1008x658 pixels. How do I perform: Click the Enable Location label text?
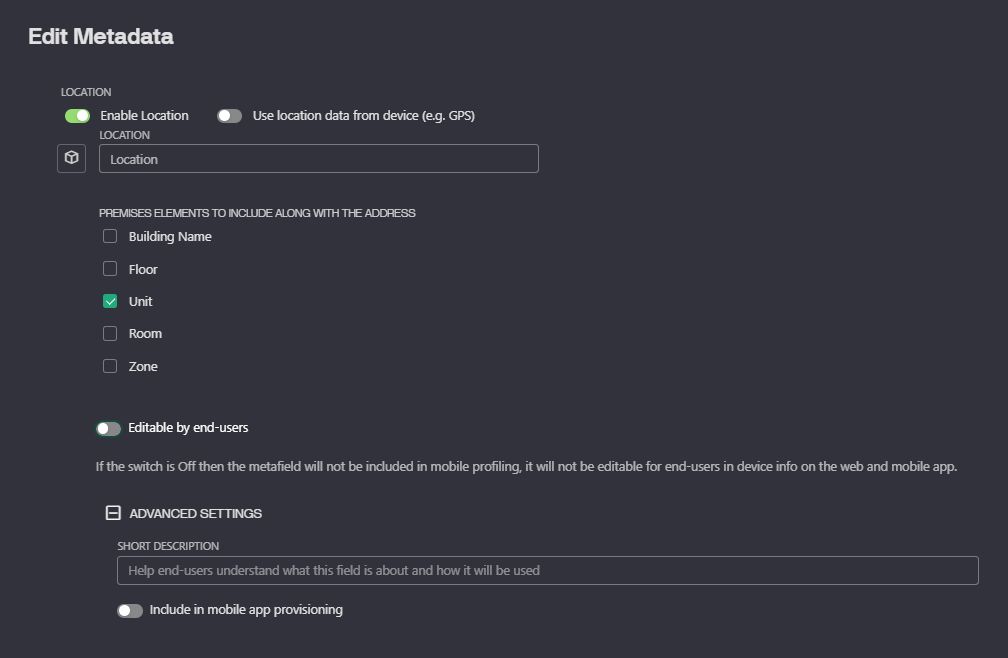[145, 116]
